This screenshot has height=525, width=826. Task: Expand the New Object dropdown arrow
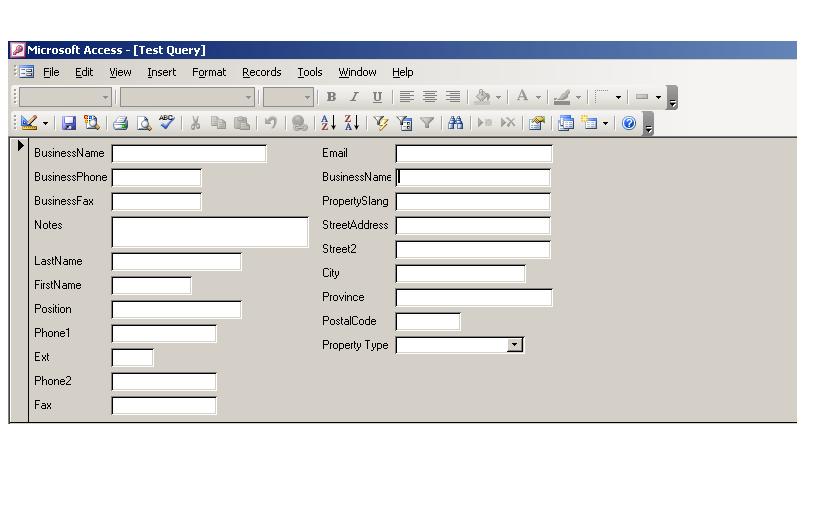click(x=605, y=124)
